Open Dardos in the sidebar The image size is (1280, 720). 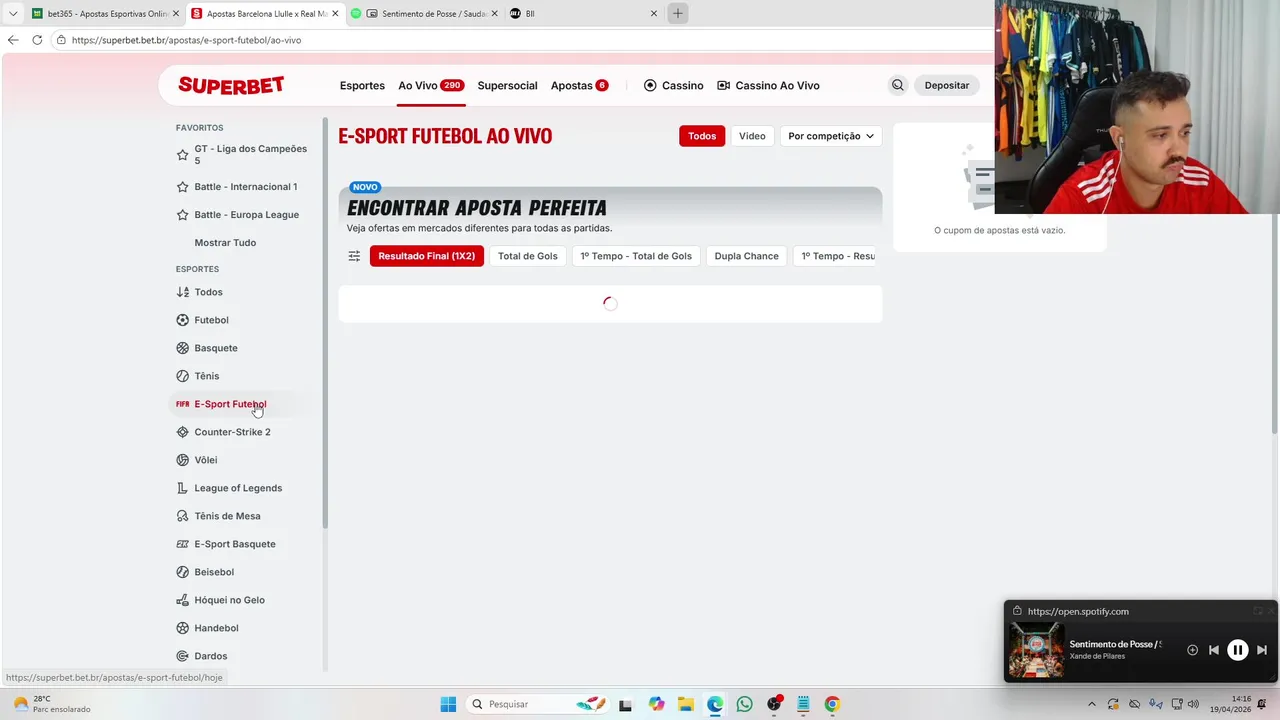point(210,656)
